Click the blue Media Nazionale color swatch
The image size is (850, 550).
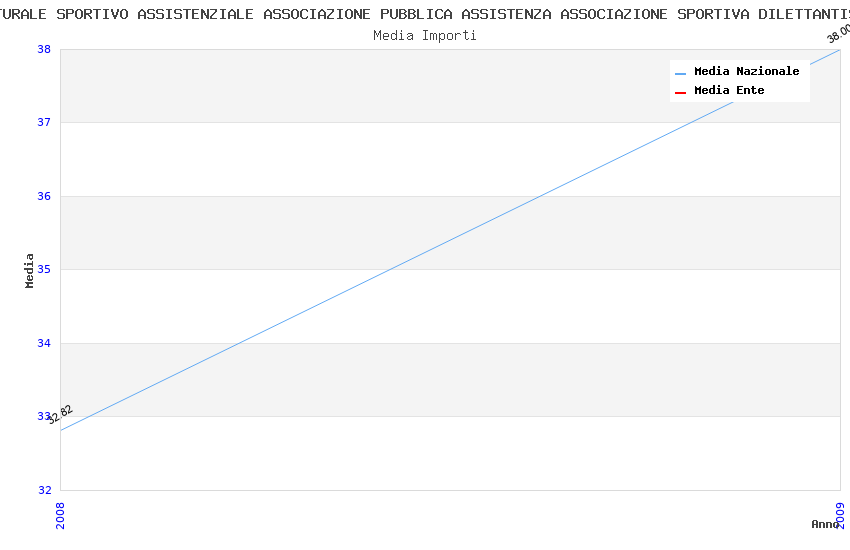681,73
